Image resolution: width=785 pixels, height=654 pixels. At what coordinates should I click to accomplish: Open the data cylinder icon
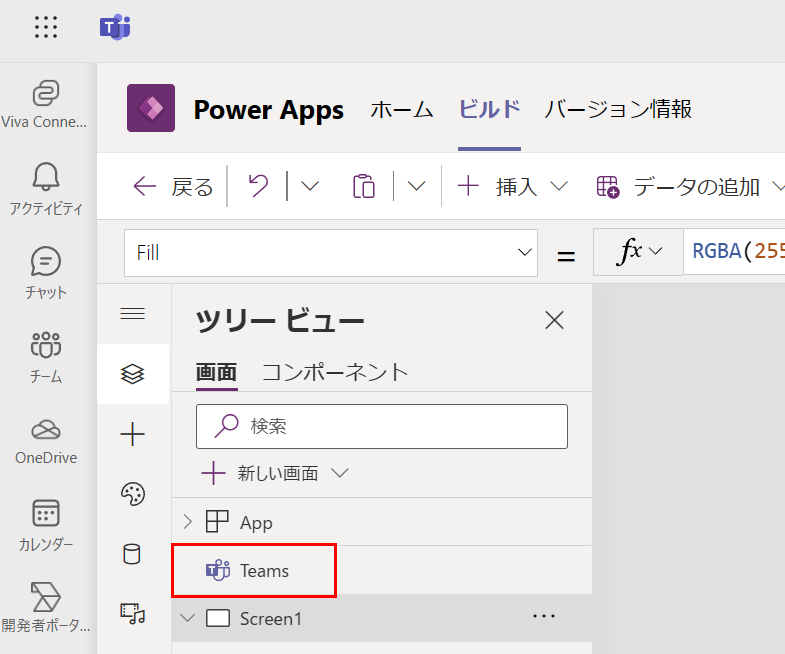tap(132, 554)
